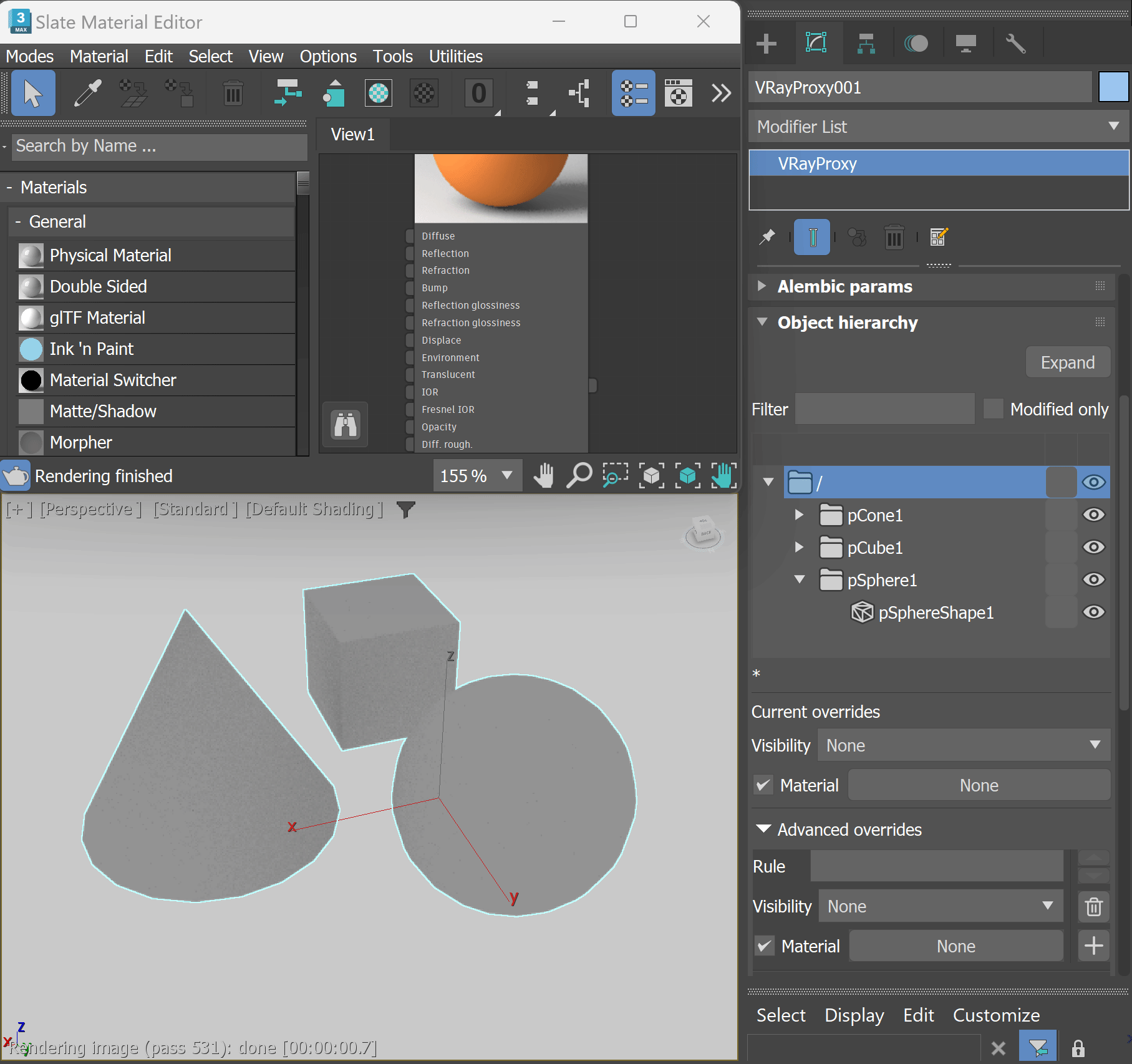Click Remove Modifier trash icon under stack
This screenshot has height=1064, width=1132.
click(x=894, y=237)
